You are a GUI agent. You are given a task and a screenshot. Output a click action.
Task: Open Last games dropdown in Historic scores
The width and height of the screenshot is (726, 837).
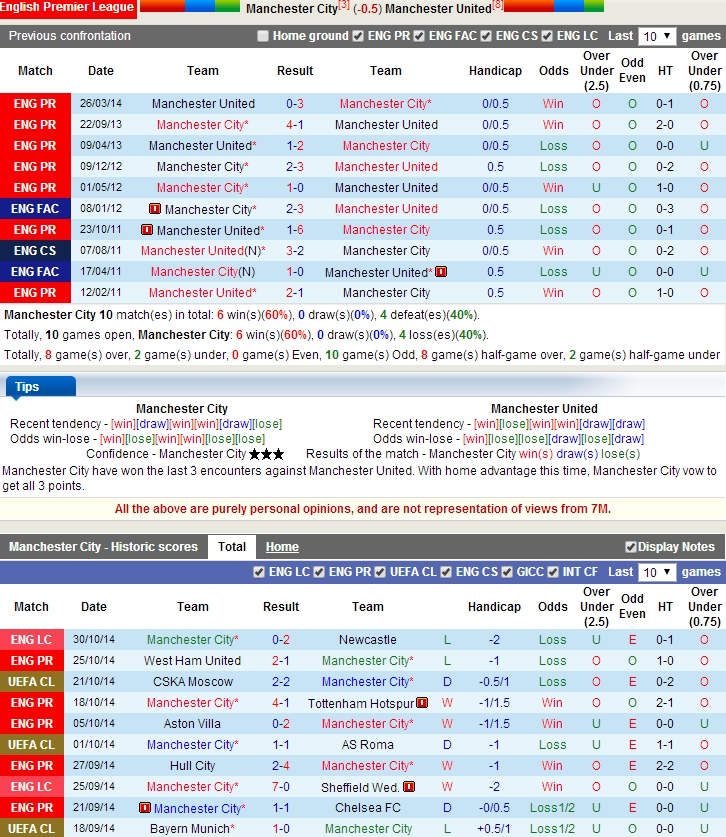657,572
